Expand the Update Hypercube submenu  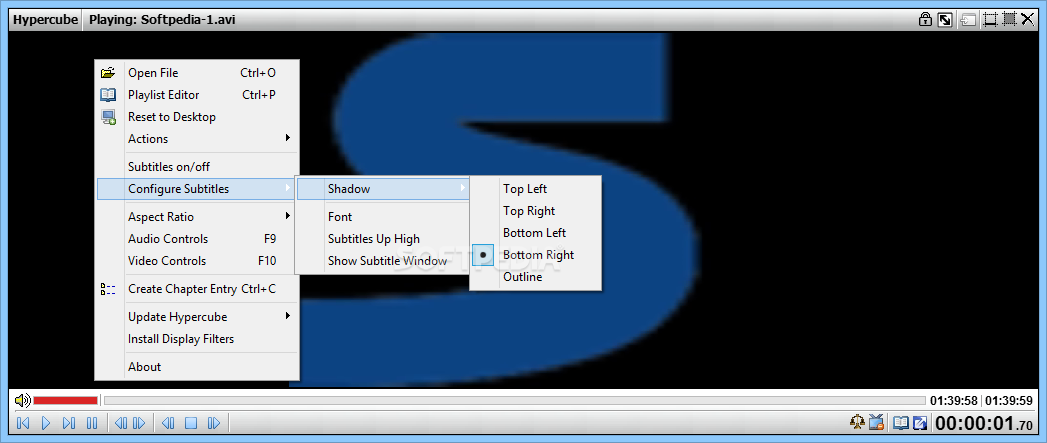coord(197,317)
